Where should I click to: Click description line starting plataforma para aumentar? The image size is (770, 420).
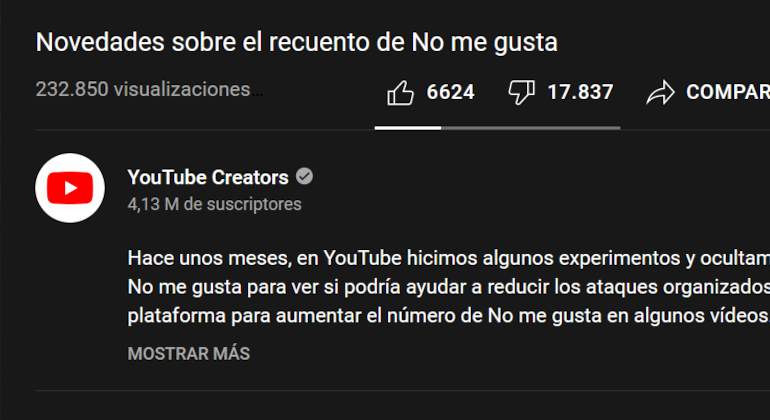(x=448, y=316)
